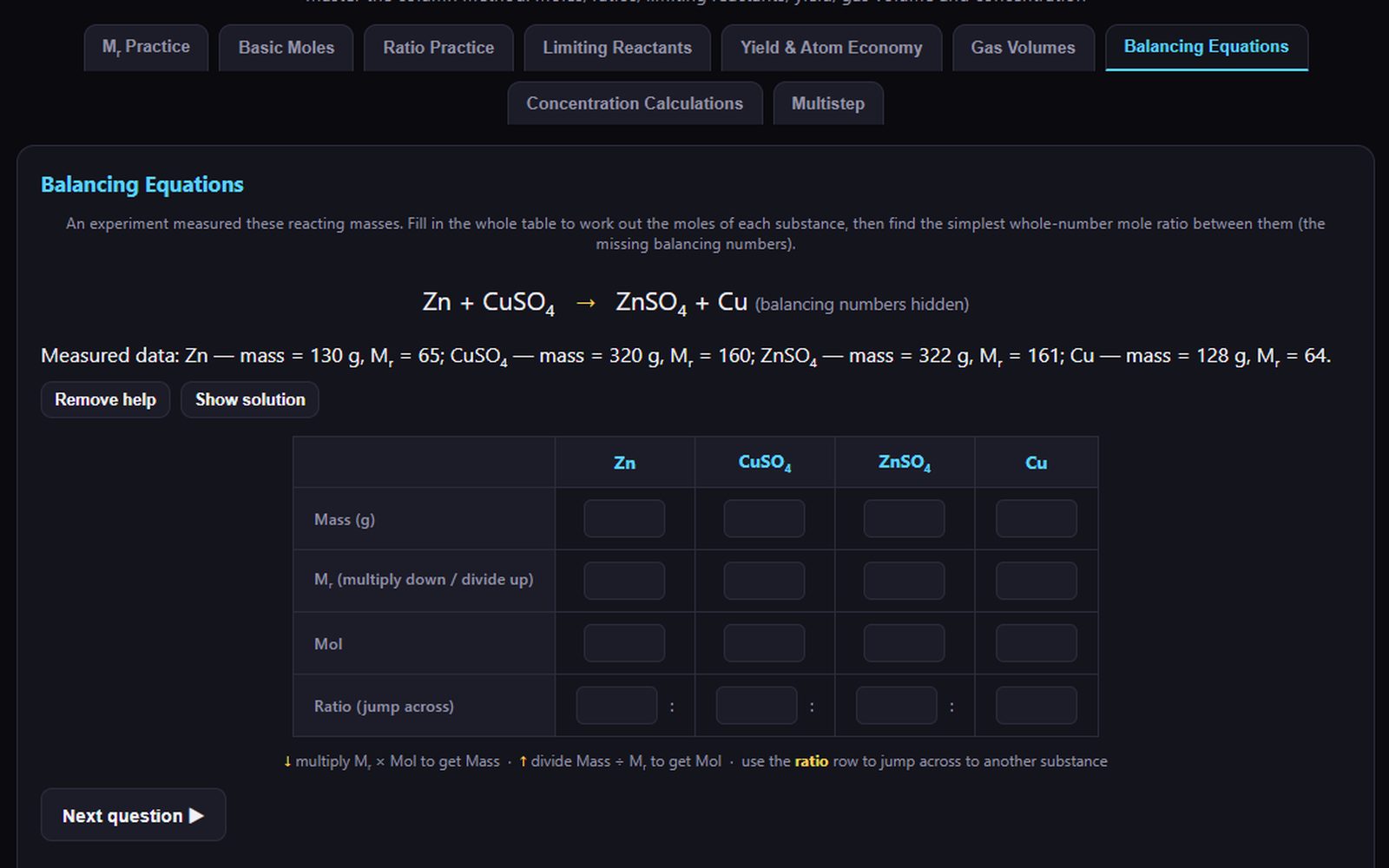Open the Mr Practice tab
This screenshot has width=1389, height=868.
(146, 48)
